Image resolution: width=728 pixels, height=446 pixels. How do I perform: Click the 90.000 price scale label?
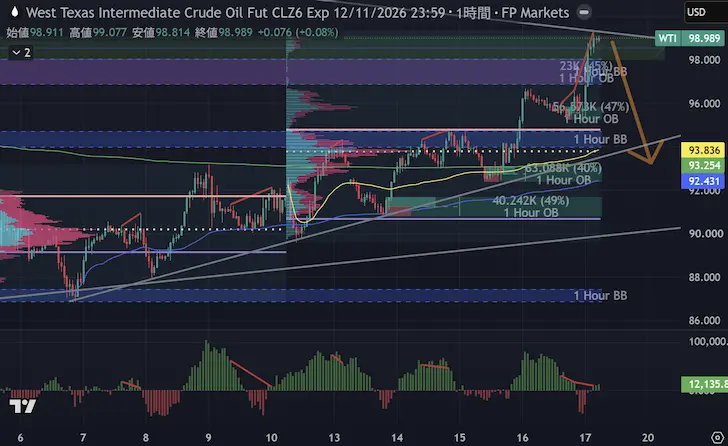coord(704,233)
